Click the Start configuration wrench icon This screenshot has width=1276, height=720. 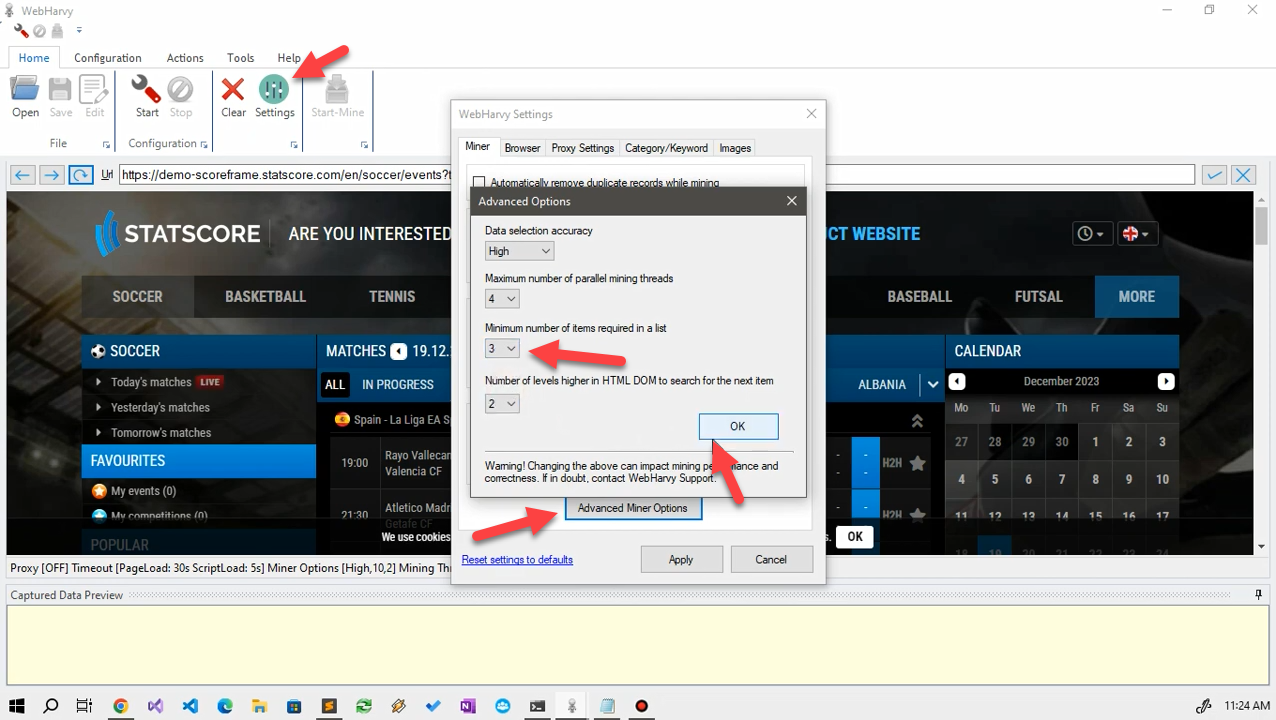[147, 90]
